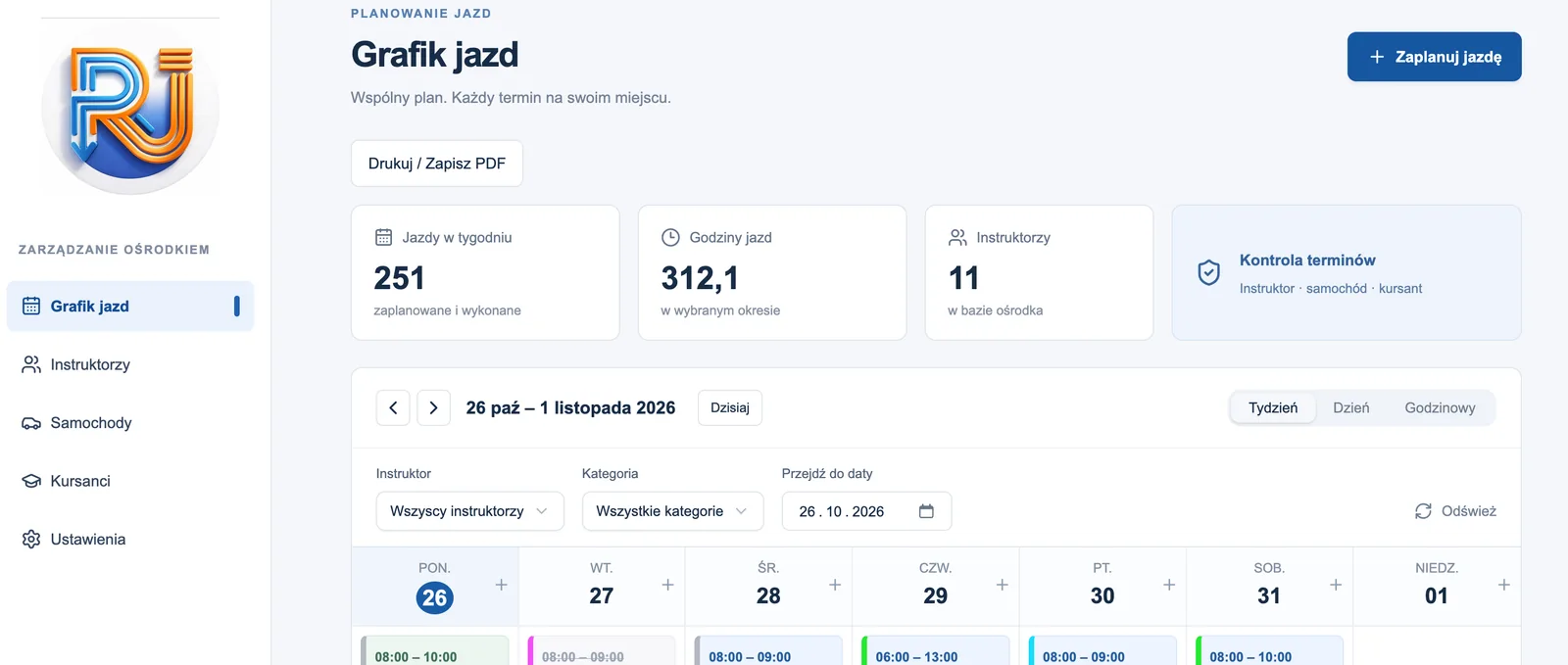
Task: Switch to Tydzień view
Action: coord(1273,407)
